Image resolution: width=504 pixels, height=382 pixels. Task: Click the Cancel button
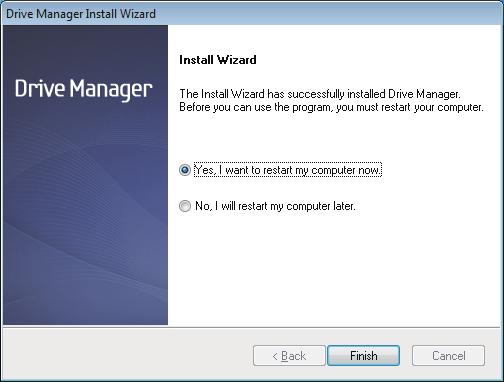pyautogui.click(x=448, y=356)
